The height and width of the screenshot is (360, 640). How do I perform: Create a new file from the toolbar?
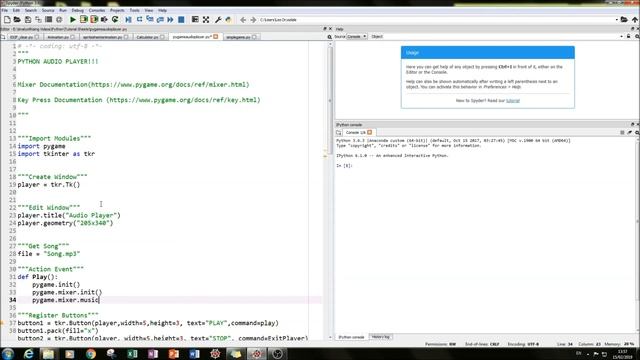tap(7, 20)
